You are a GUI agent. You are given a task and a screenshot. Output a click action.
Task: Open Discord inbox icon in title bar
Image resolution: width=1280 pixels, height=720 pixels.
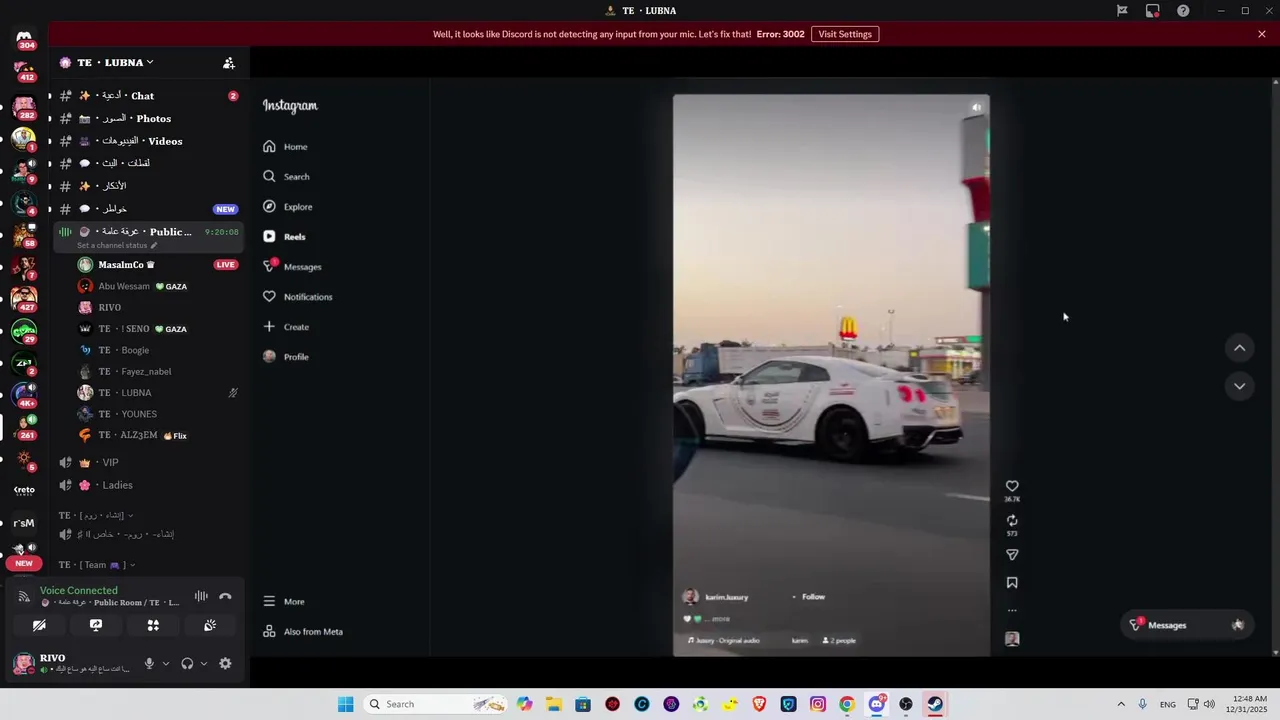pos(1153,11)
